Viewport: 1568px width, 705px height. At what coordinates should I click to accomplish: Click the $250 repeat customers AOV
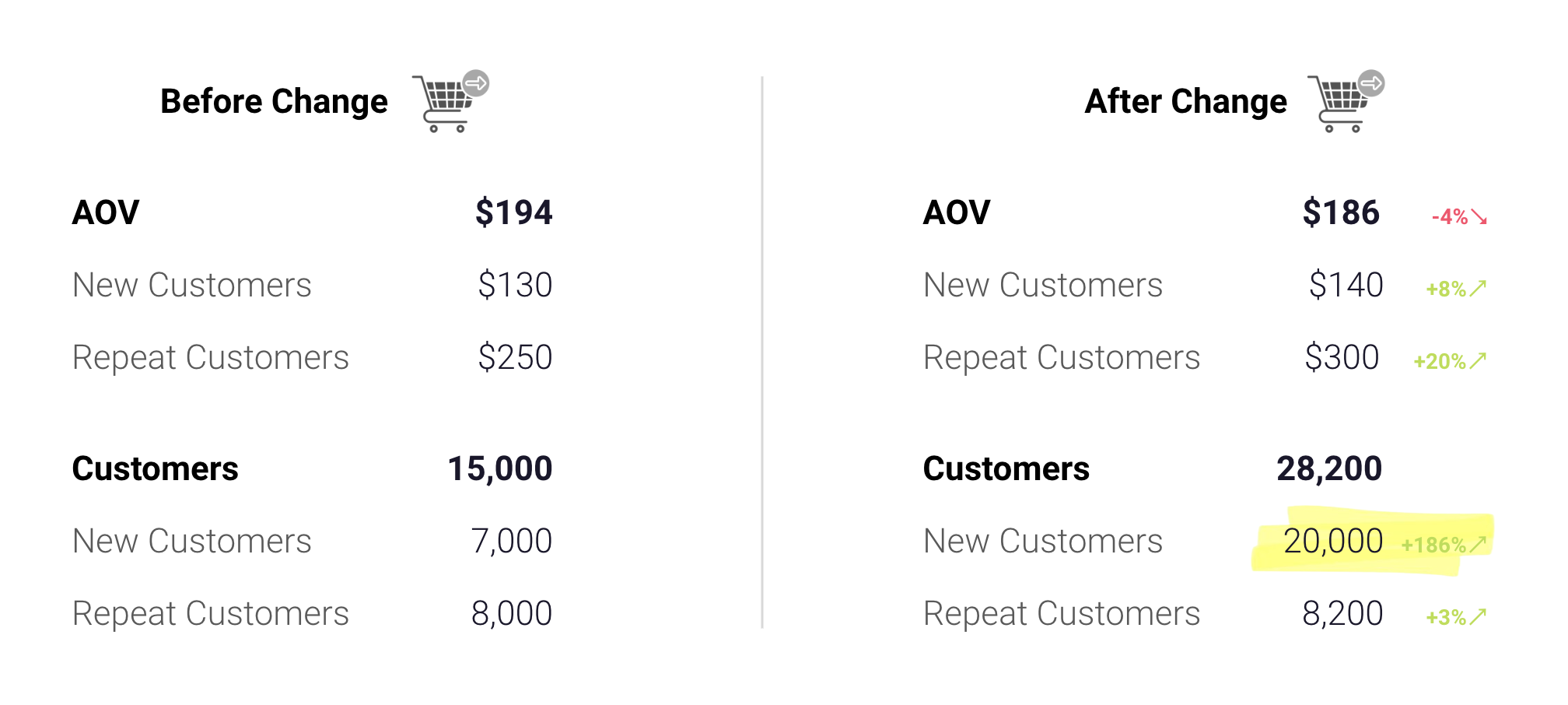[x=515, y=357]
